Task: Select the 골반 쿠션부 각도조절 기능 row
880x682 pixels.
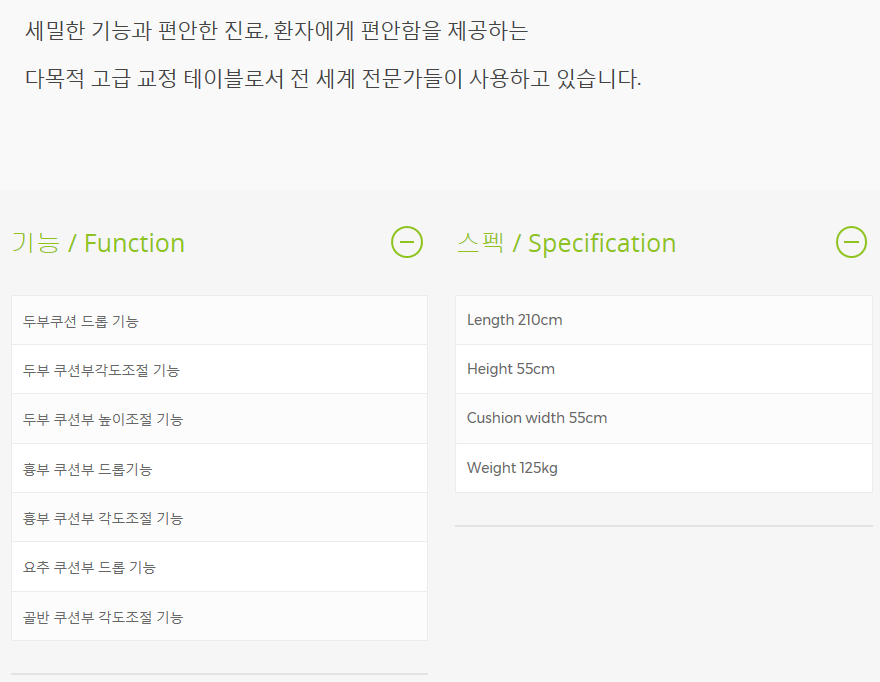Action: tap(219, 617)
